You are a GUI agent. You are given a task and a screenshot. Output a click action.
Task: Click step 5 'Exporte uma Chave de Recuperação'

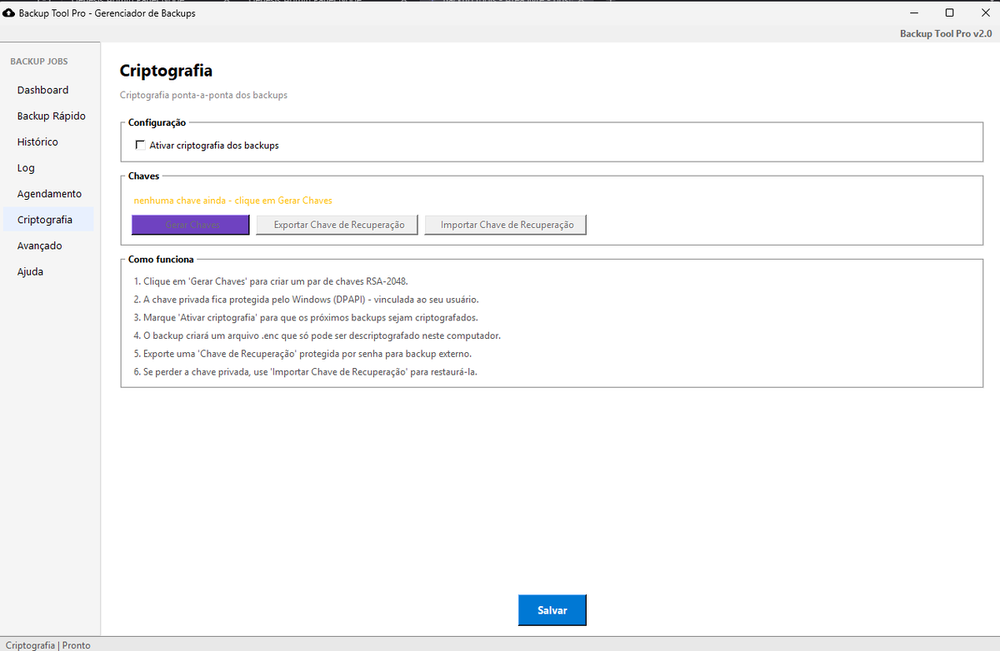point(302,353)
